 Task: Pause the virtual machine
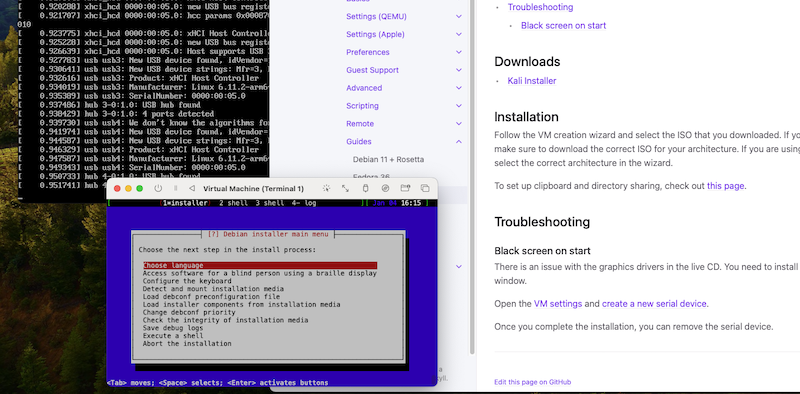coord(176,188)
